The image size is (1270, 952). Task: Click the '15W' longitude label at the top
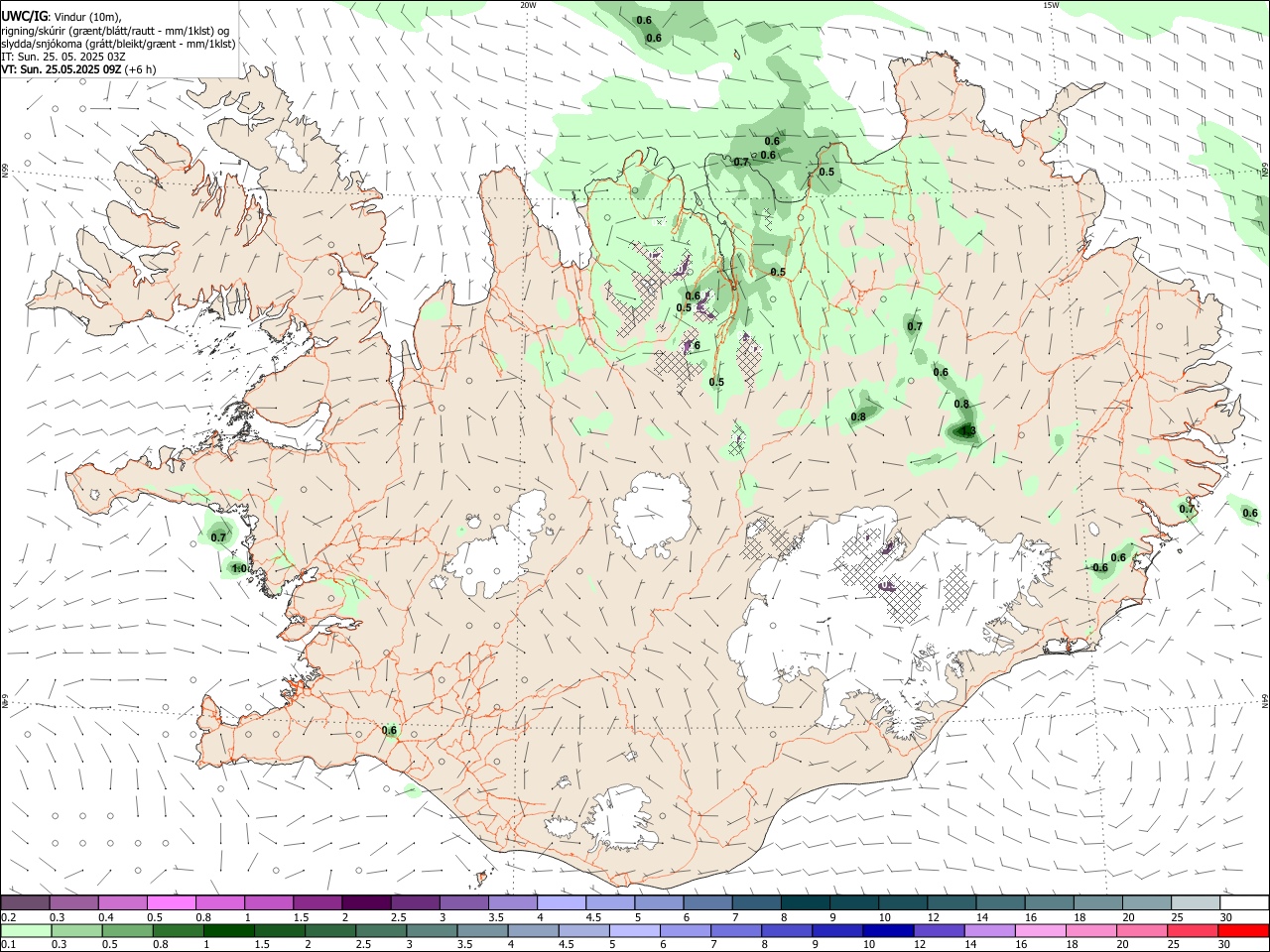(x=1051, y=5)
